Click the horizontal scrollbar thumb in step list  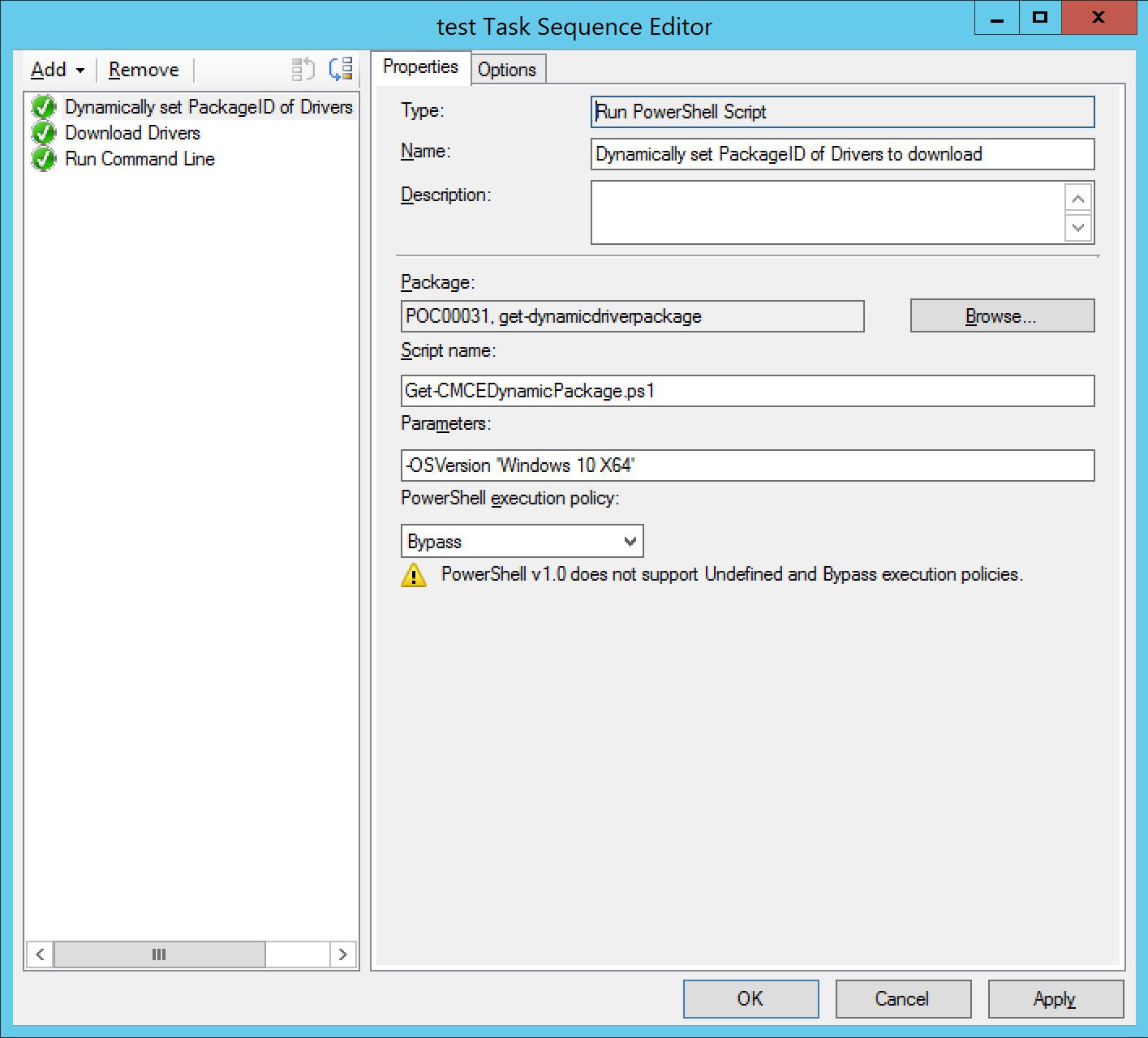point(159,954)
